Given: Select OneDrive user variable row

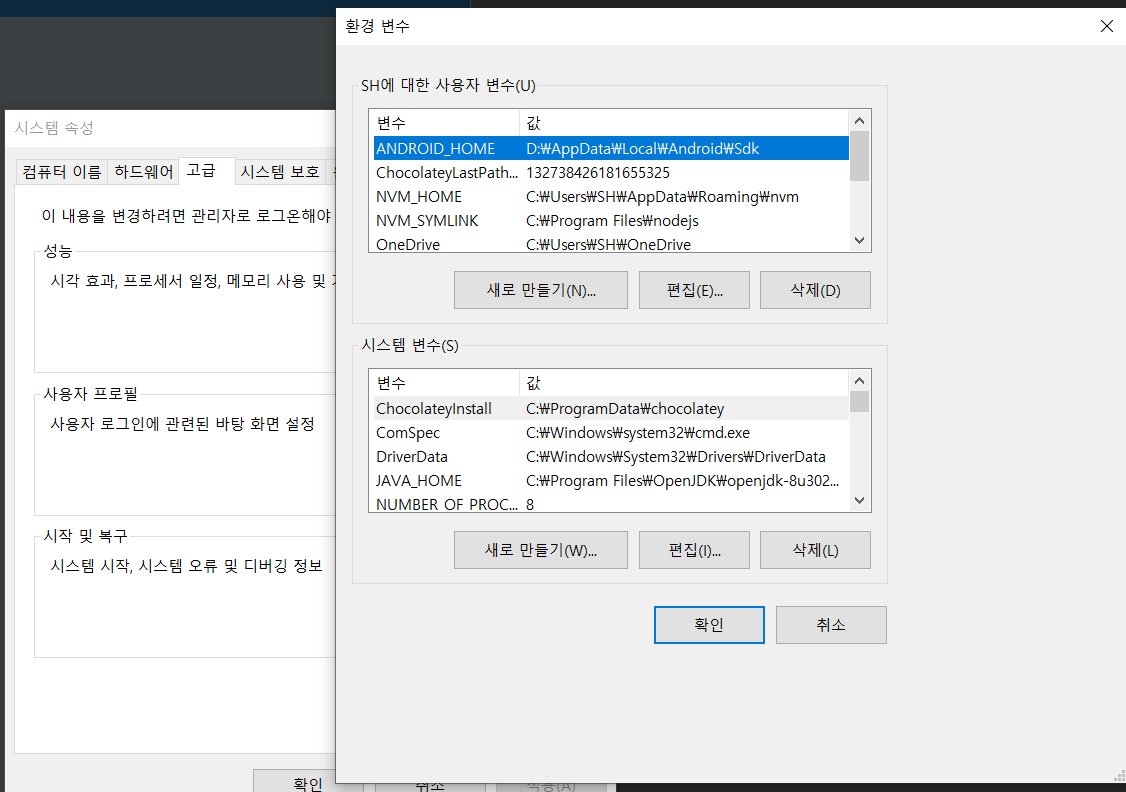Looking at the screenshot, I should pos(610,243).
